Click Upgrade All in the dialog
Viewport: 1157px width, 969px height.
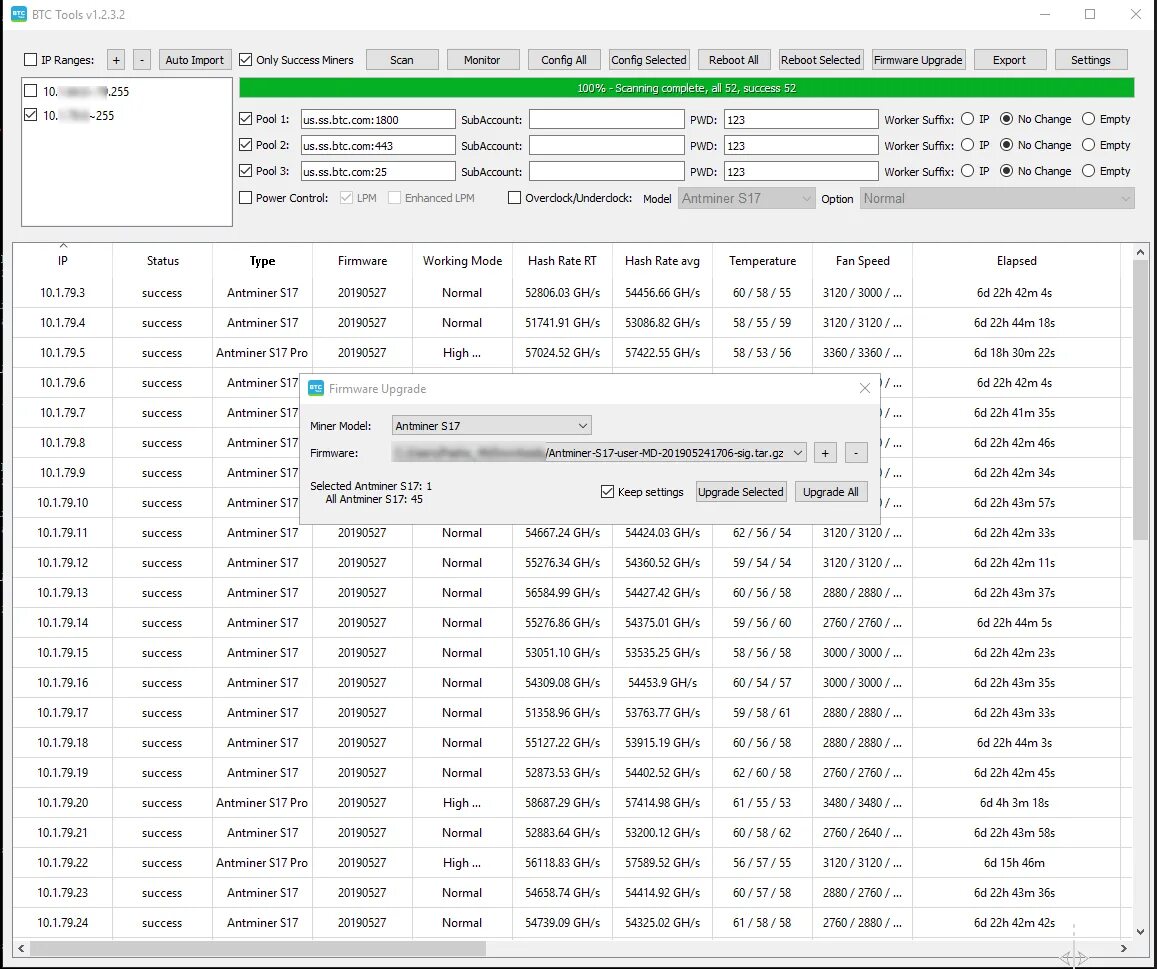coord(830,492)
